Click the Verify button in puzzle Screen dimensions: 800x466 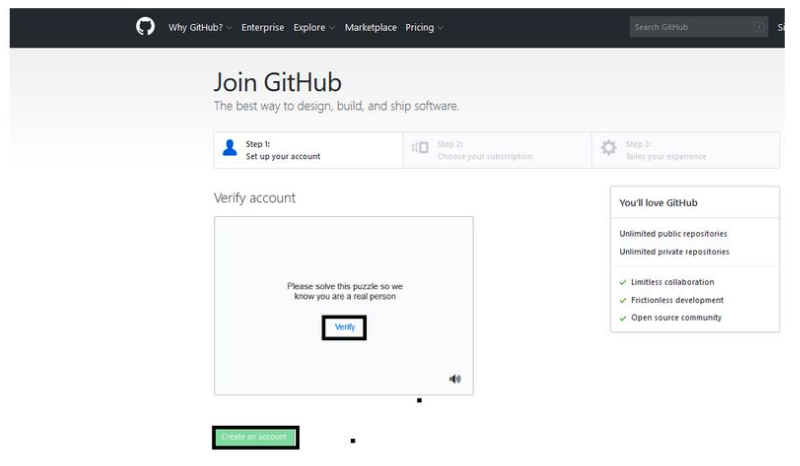tap(344, 327)
